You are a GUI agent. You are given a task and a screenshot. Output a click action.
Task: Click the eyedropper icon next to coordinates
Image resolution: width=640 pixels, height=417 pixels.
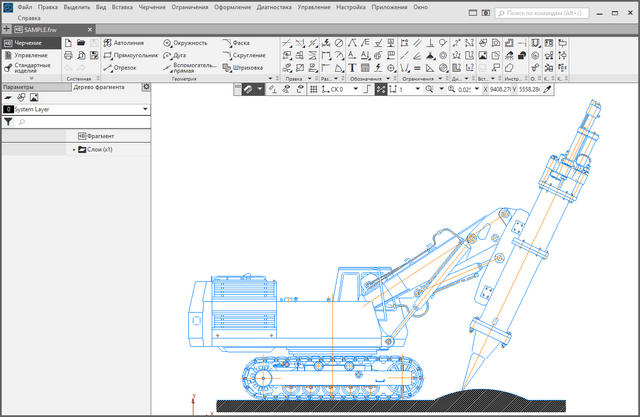[546, 89]
